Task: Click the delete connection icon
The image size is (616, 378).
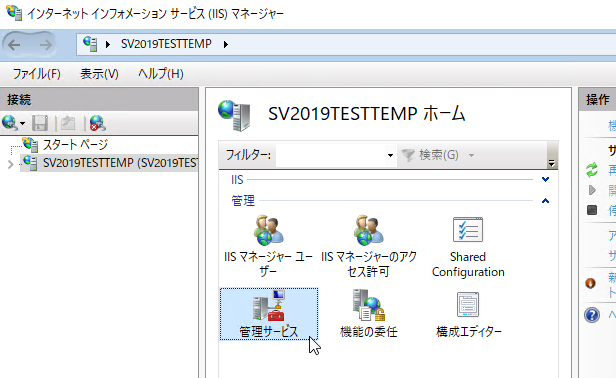Action: click(x=97, y=123)
